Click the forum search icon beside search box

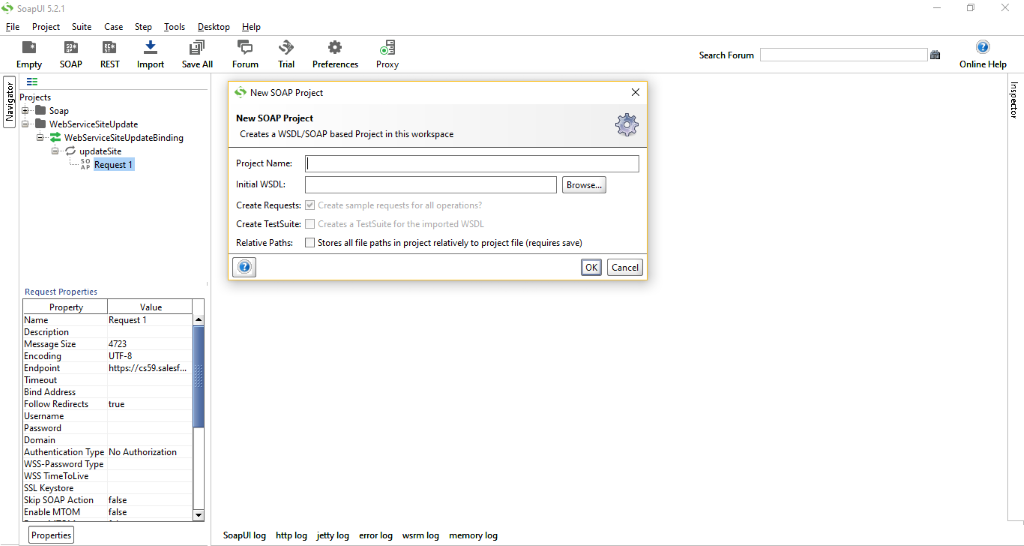pyautogui.click(x=935, y=55)
